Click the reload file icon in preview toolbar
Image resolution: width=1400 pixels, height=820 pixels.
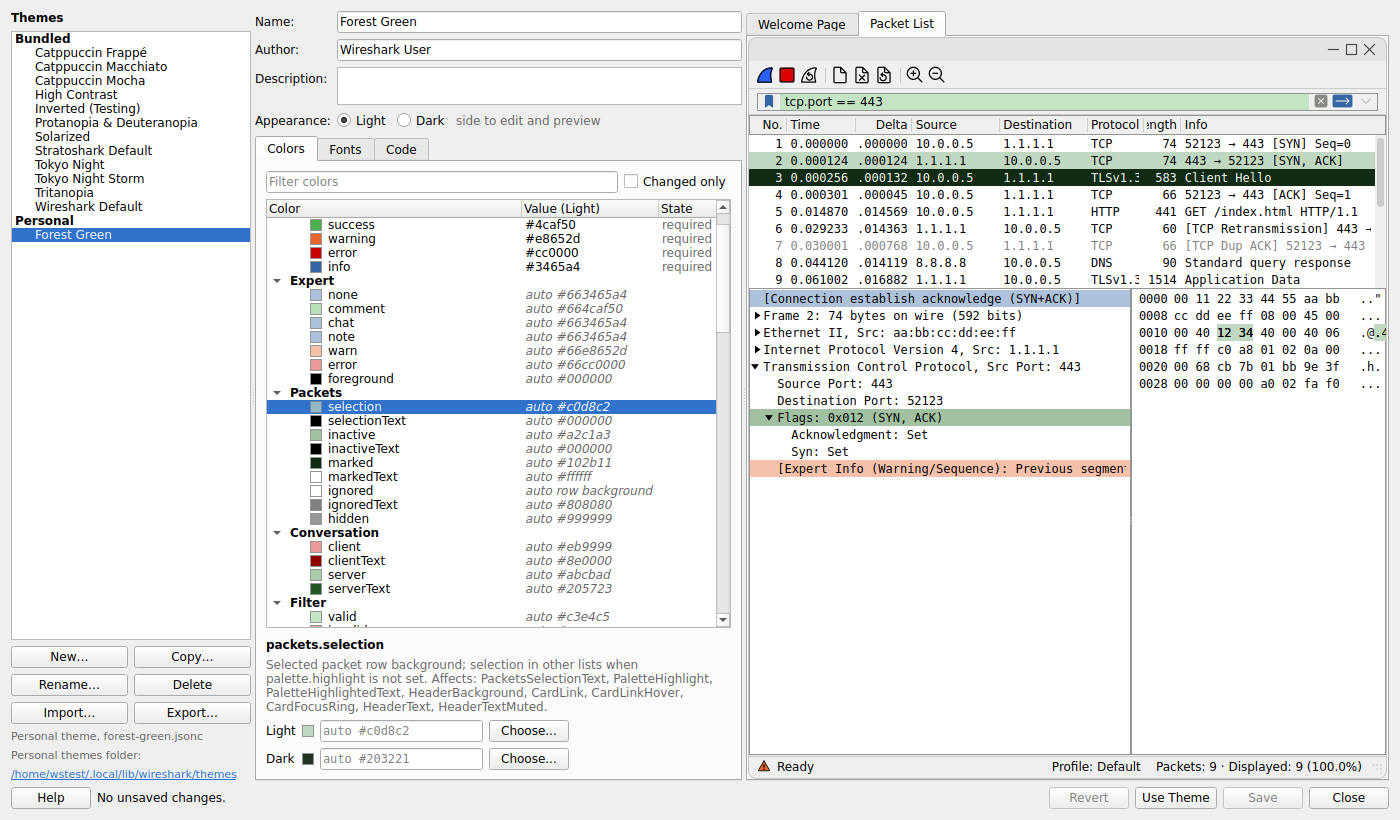(884, 75)
